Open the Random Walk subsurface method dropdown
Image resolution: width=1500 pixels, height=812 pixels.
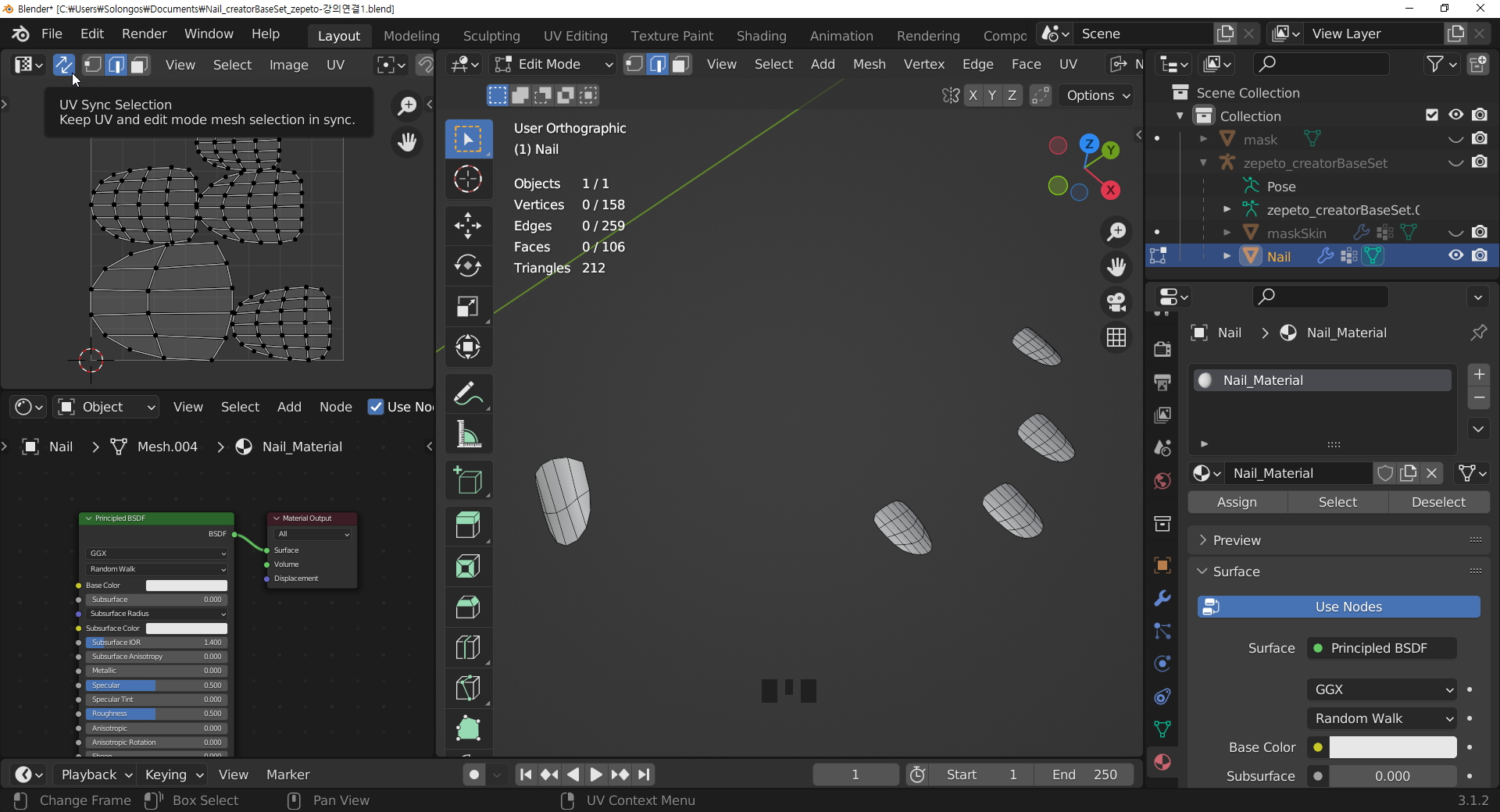[x=1381, y=718]
